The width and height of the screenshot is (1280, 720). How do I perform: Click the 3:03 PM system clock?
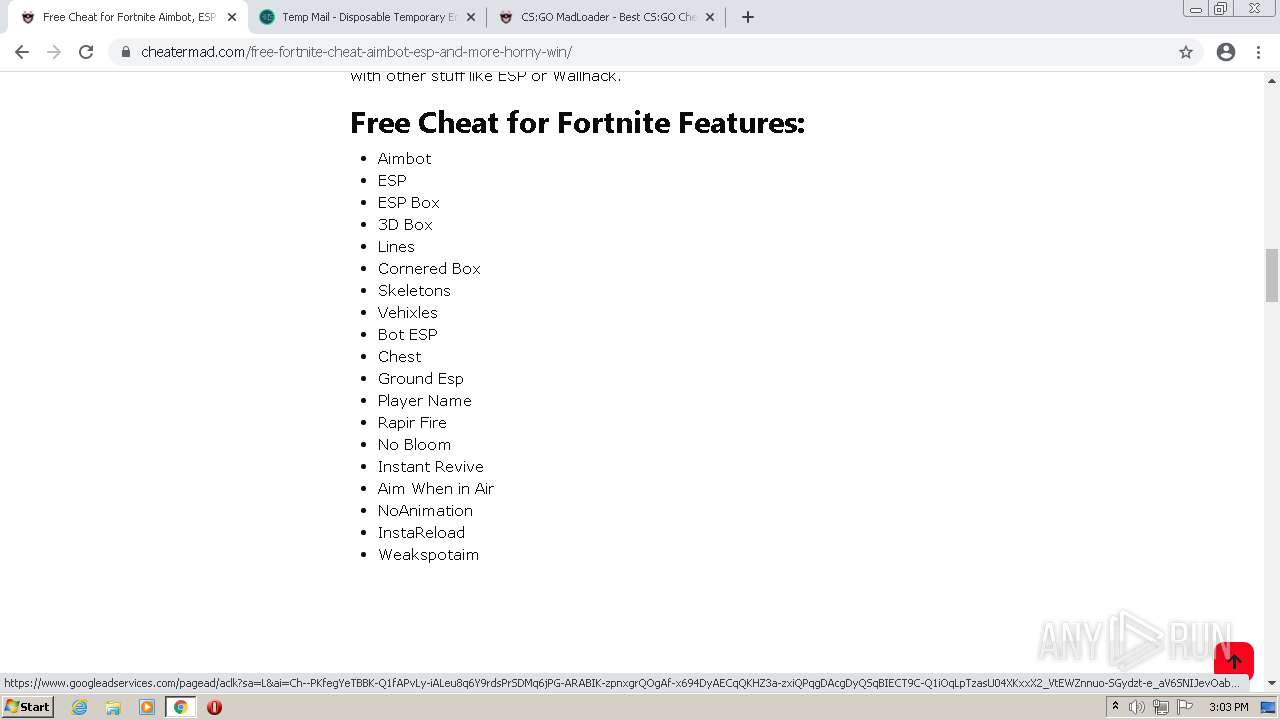1228,707
